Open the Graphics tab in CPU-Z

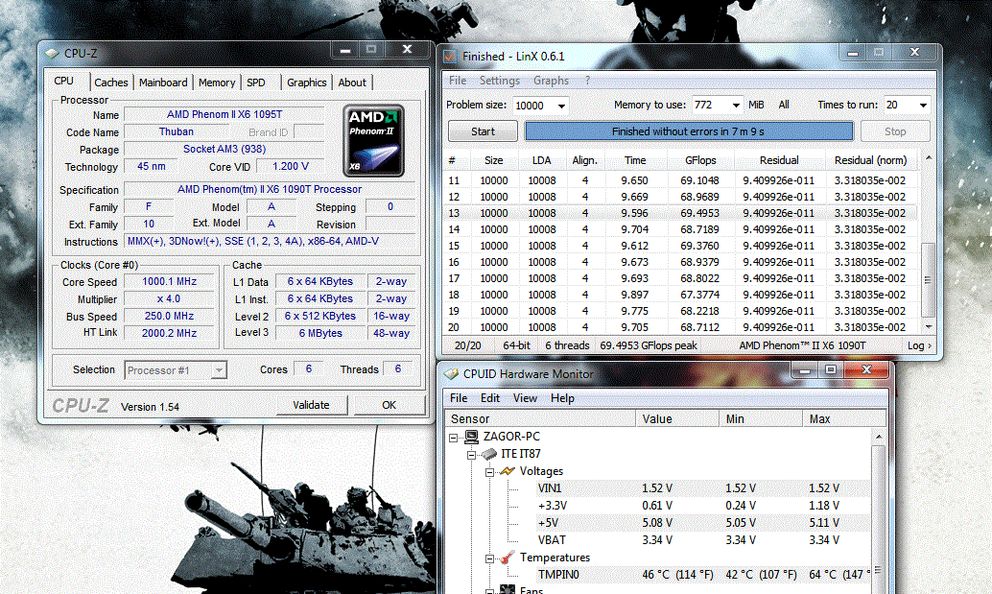tap(306, 82)
